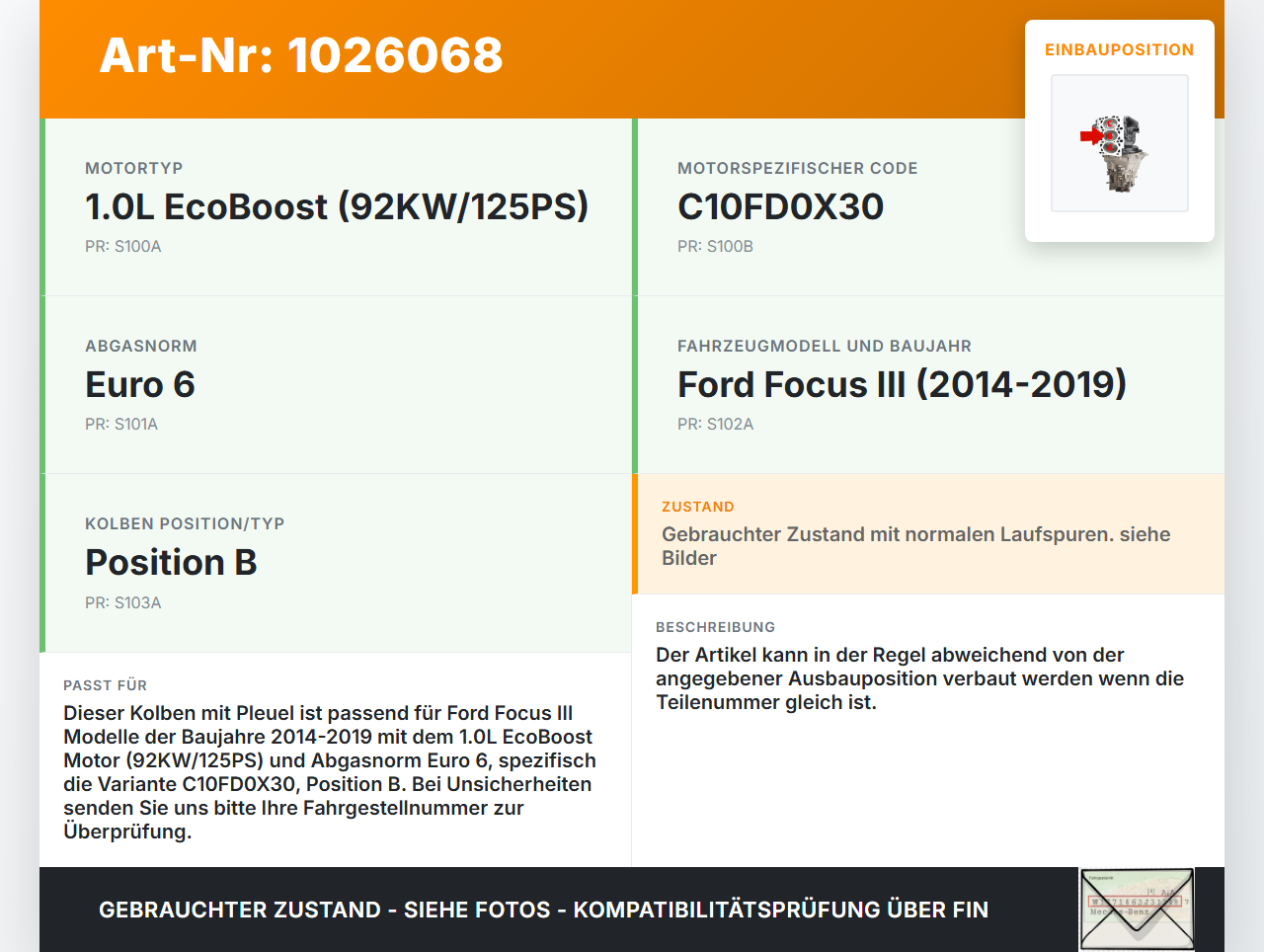Viewport: 1264px width, 952px height.
Task: Select the C10FD0X30 engine code
Action: (x=781, y=206)
